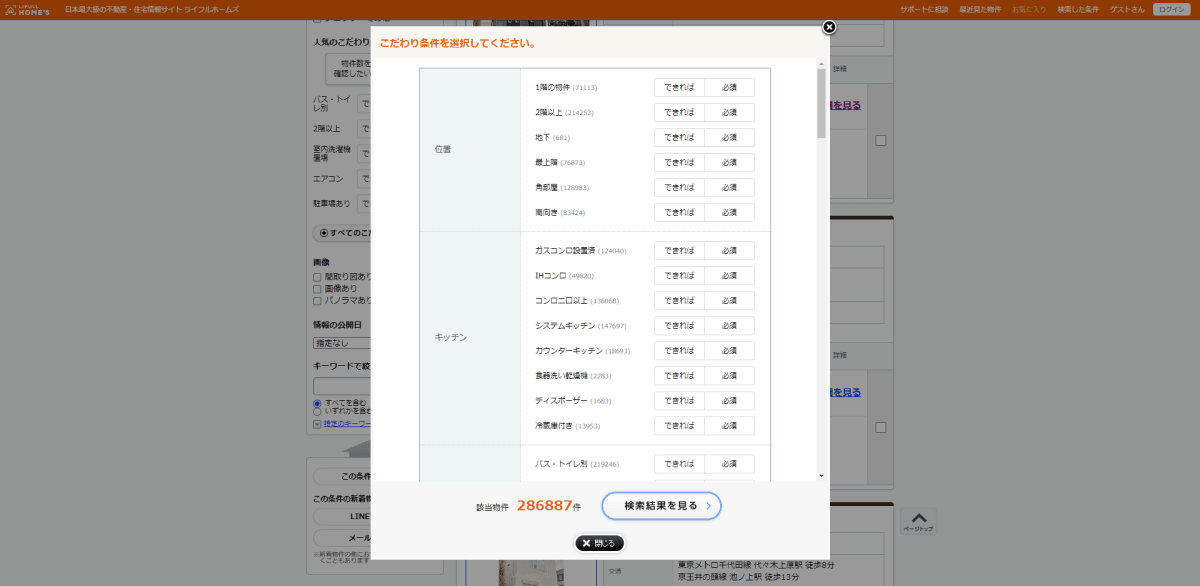Mark 2階以上 as 必須
This screenshot has width=1200, height=586.
pyautogui.click(x=730, y=113)
